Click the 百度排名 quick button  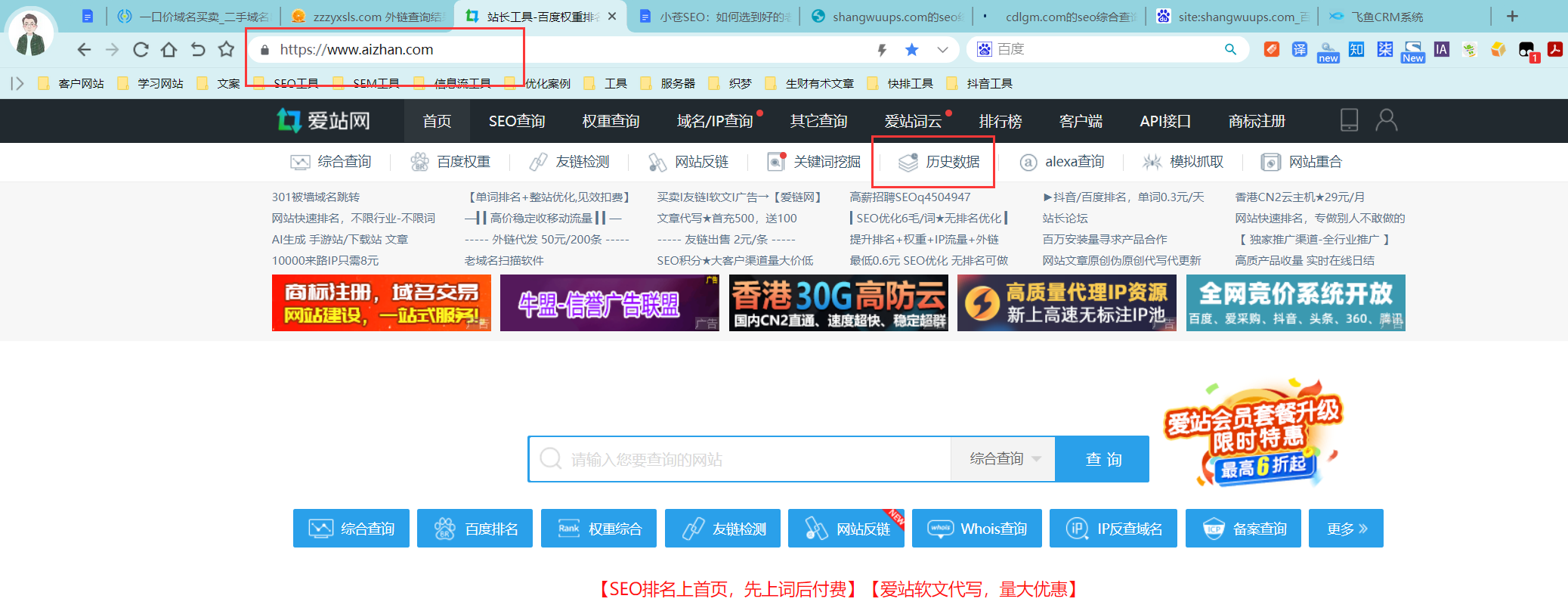475,529
